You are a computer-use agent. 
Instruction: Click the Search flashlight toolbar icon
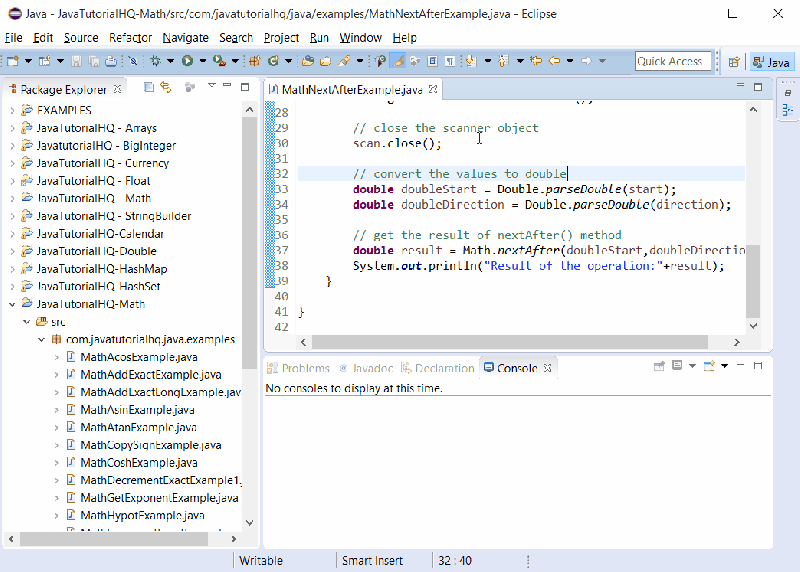(344, 61)
